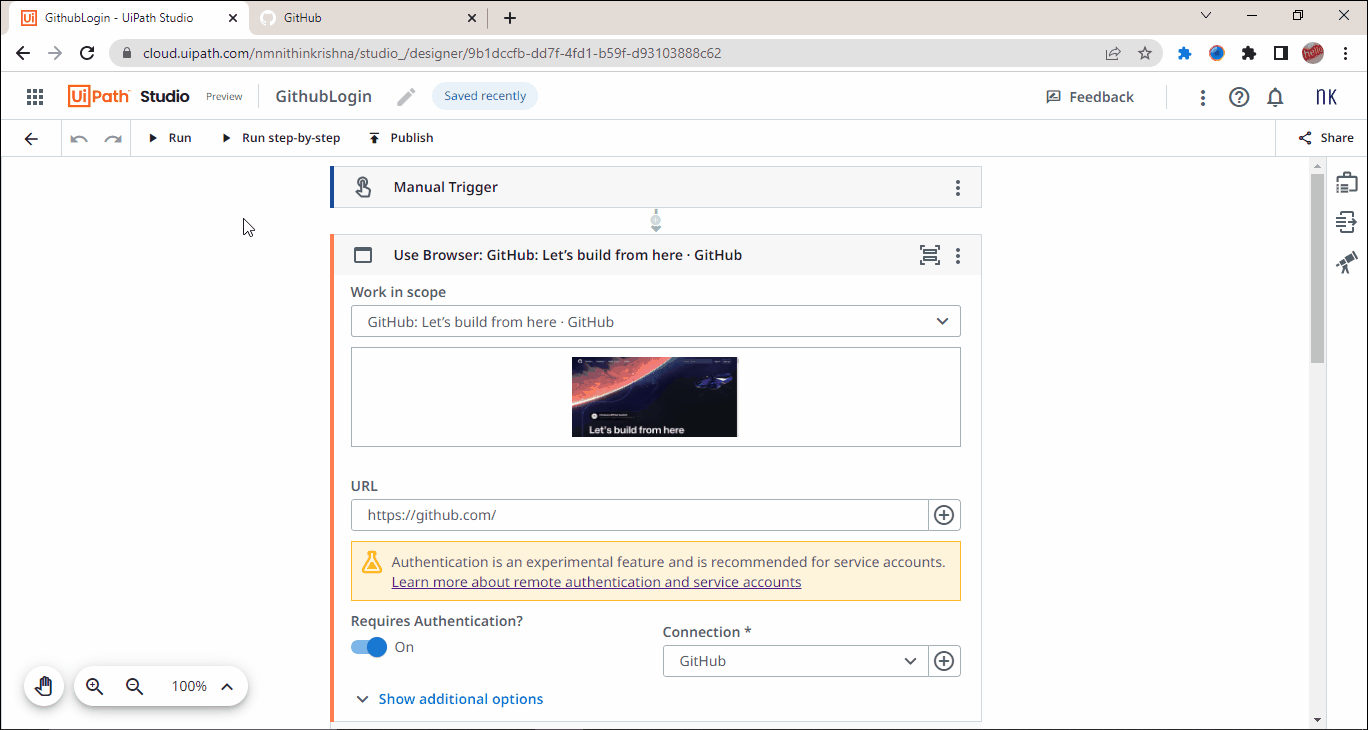Undo the last workflow change

click(79, 138)
